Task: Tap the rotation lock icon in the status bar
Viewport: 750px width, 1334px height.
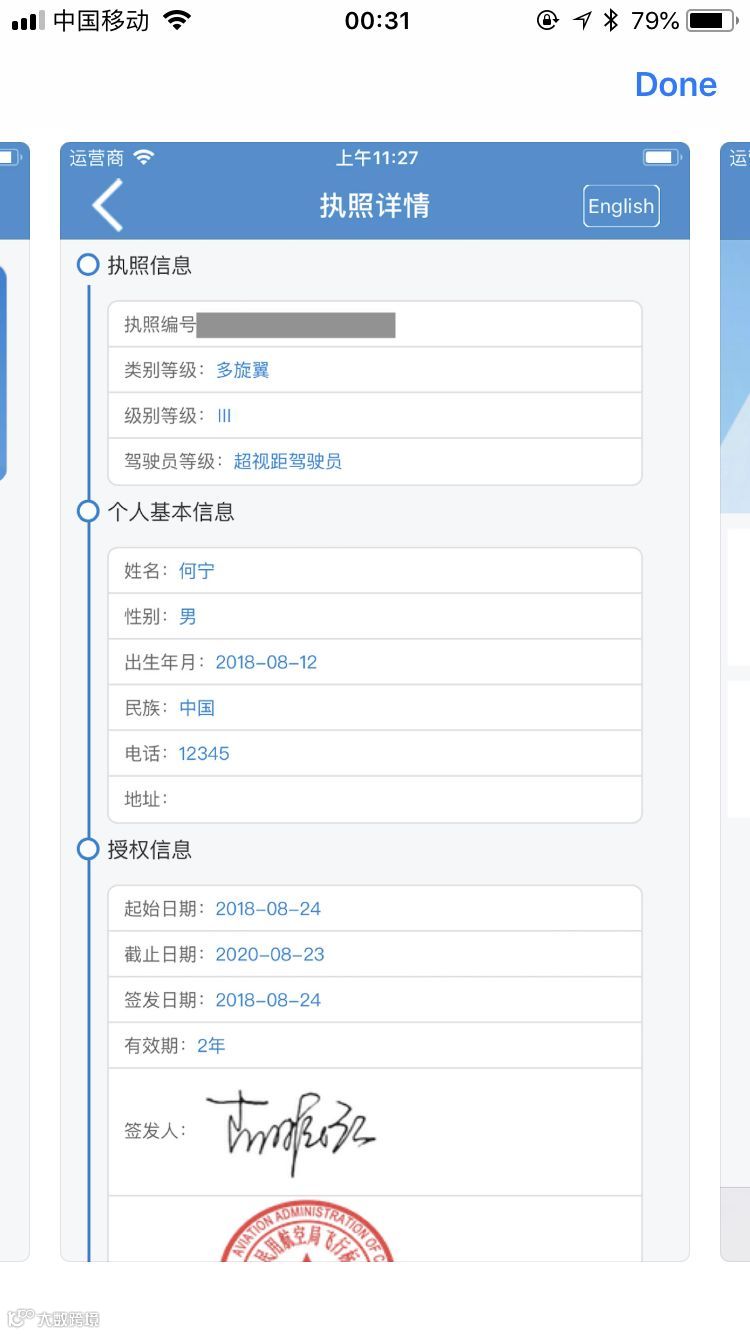Action: [547, 20]
